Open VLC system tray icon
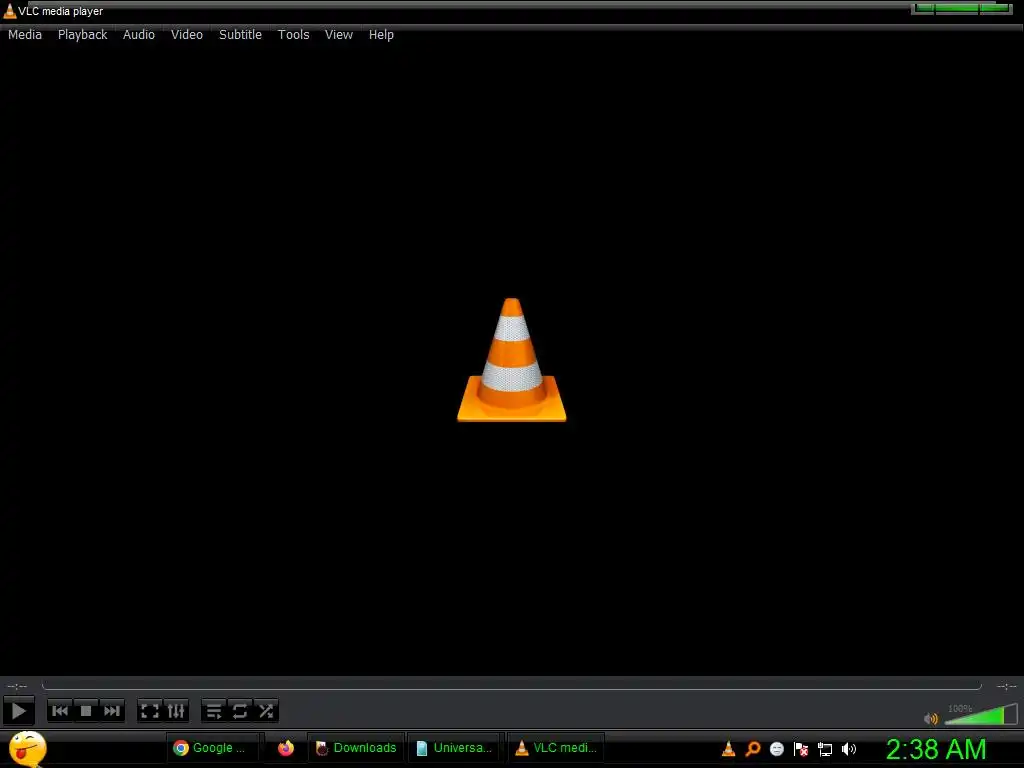 pos(728,749)
